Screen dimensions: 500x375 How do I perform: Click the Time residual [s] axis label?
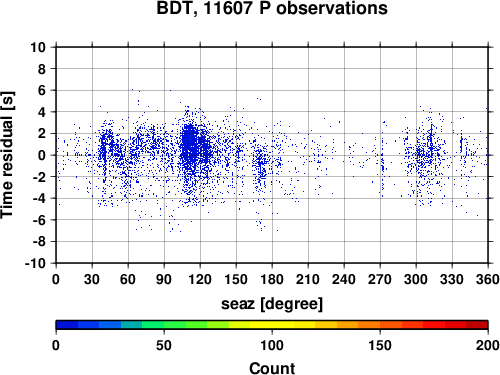point(8,155)
